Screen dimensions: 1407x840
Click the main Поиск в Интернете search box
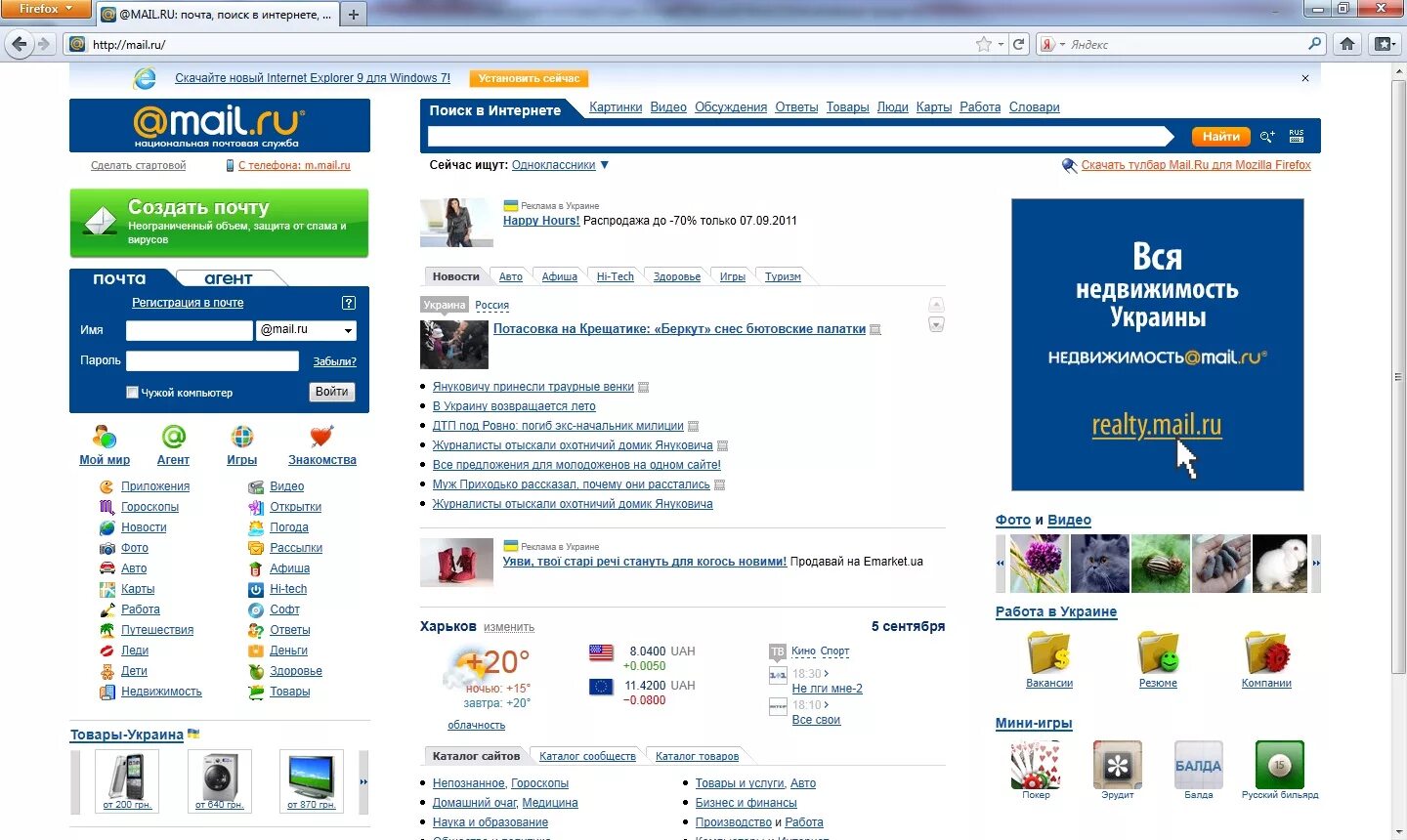[801, 137]
